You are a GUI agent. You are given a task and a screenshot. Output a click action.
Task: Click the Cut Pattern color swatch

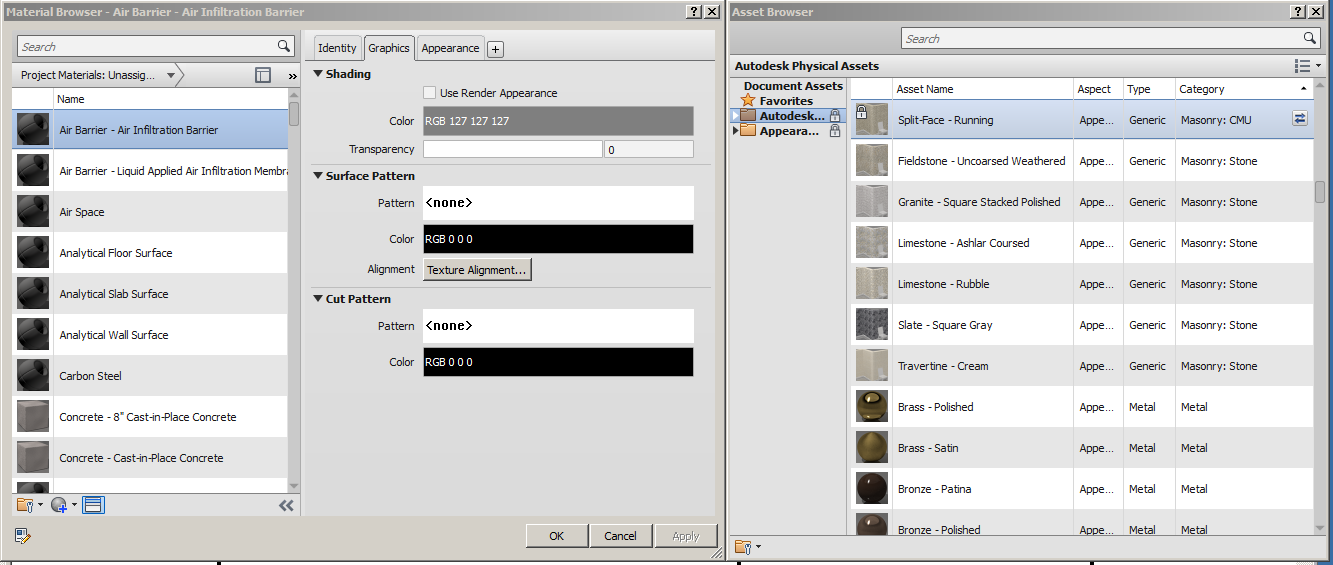(558, 362)
